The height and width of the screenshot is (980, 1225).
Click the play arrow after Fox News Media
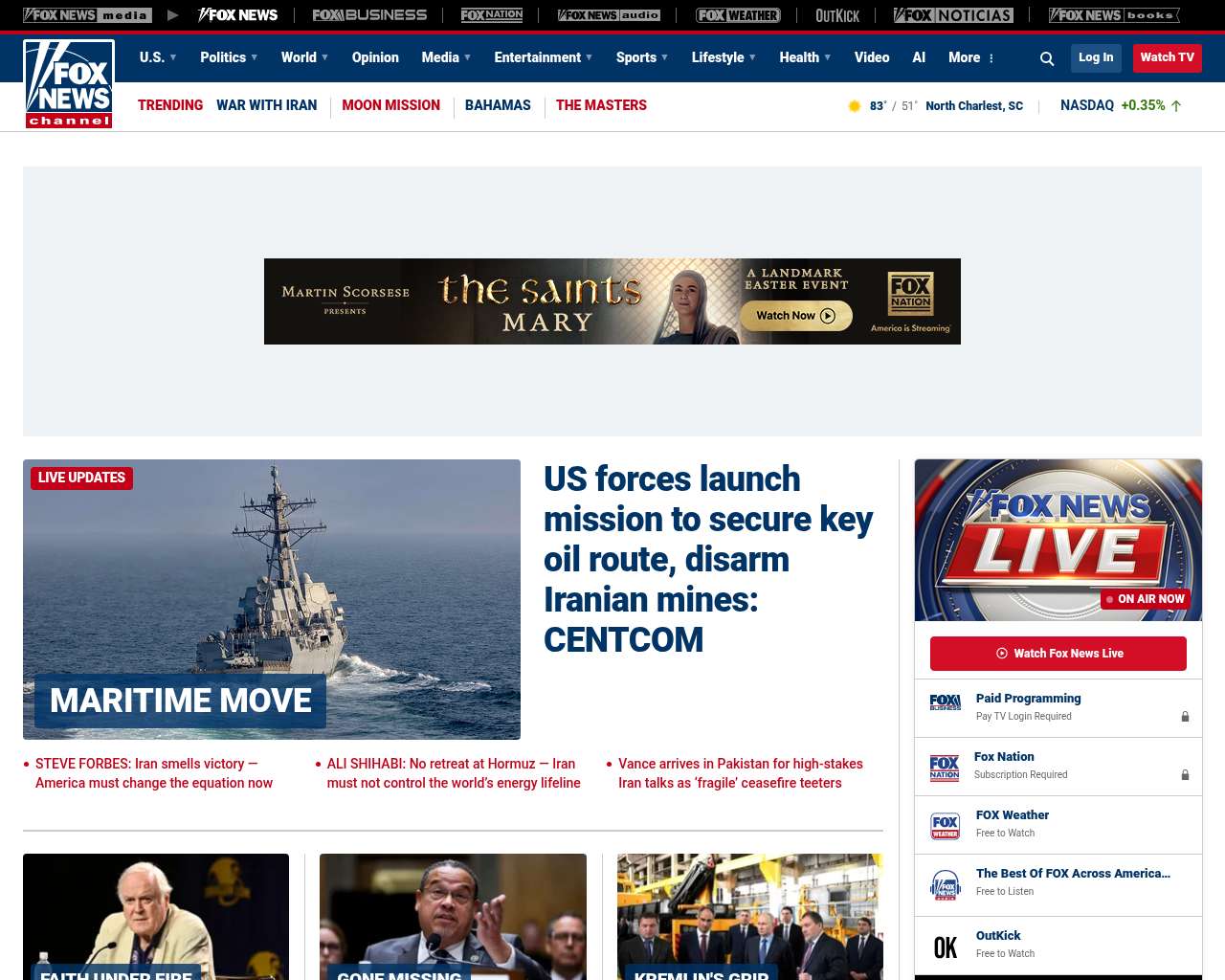172,15
